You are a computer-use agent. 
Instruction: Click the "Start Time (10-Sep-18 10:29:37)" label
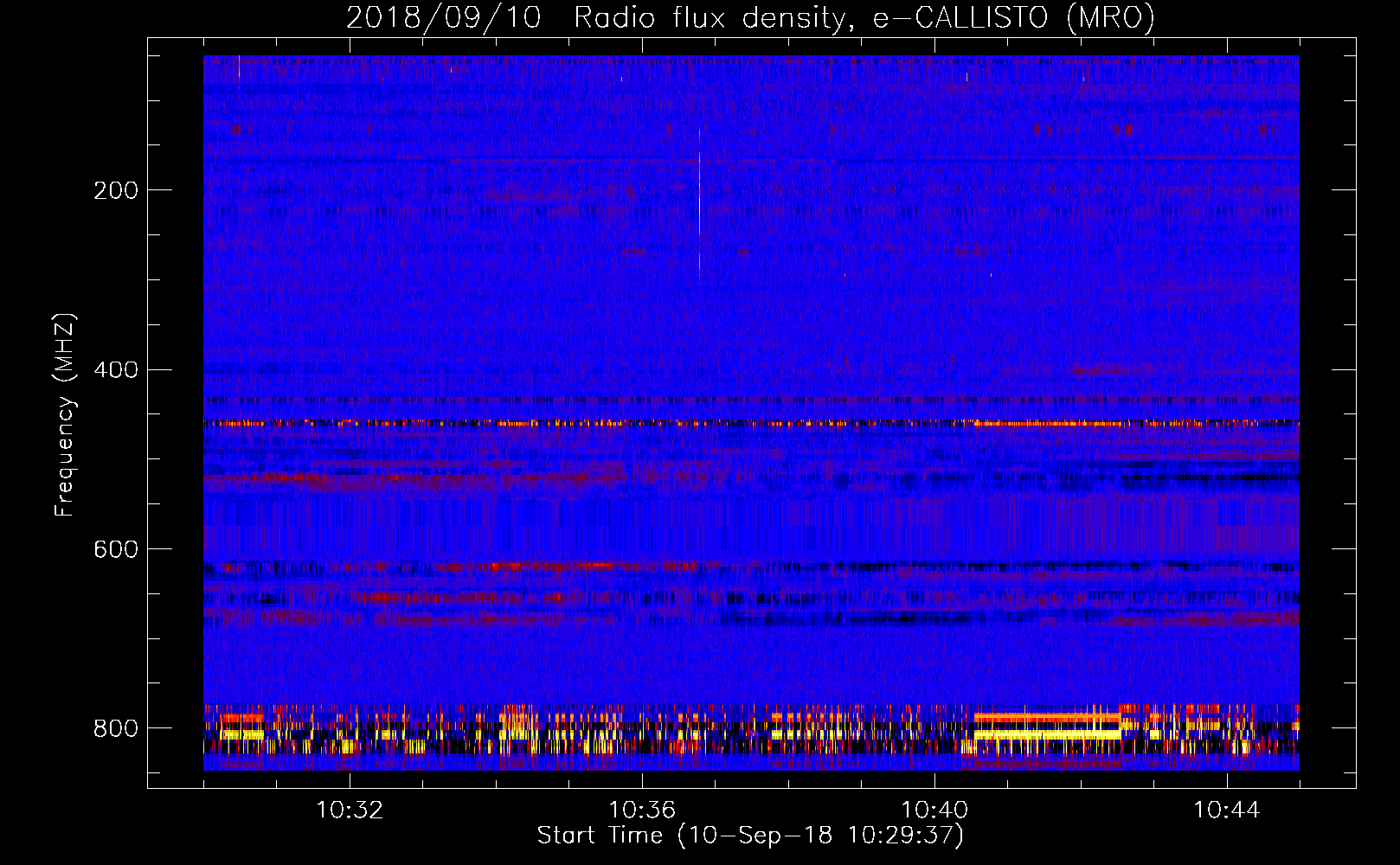tap(750, 836)
